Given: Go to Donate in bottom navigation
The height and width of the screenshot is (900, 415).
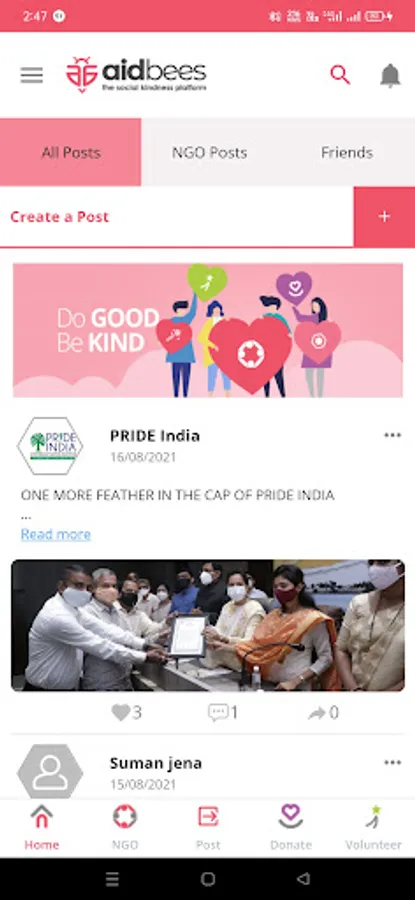Looking at the screenshot, I should click(x=291, y=827).
